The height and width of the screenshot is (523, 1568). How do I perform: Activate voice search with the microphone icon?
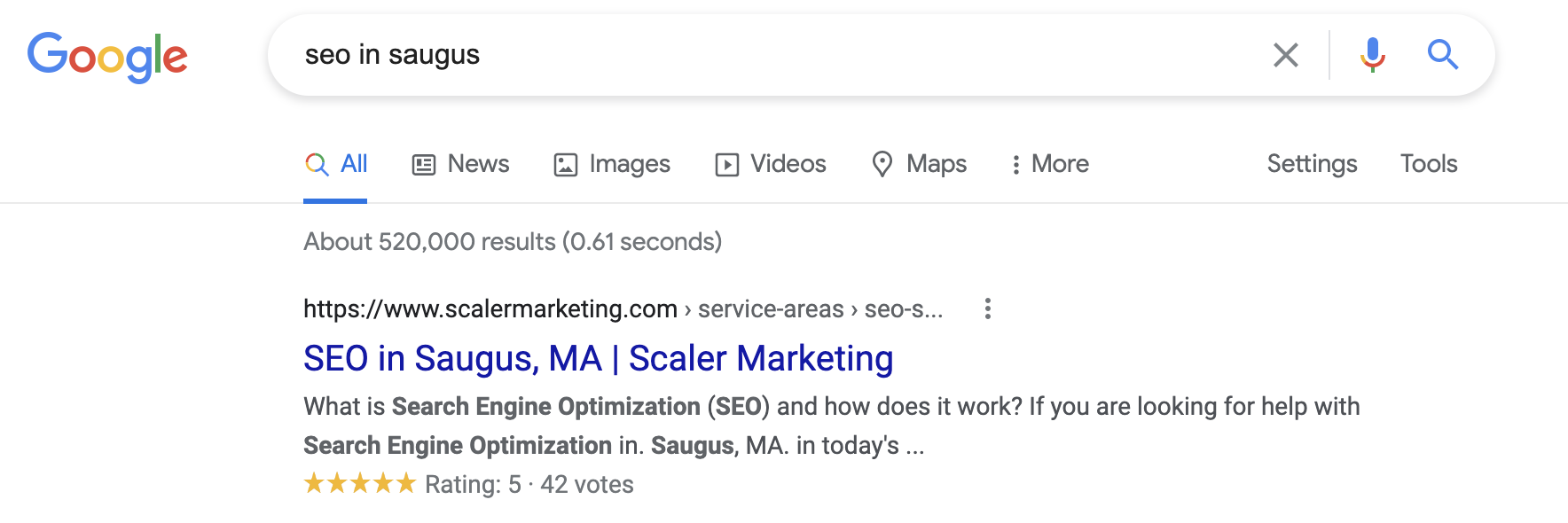click(x=1372, y=55)
